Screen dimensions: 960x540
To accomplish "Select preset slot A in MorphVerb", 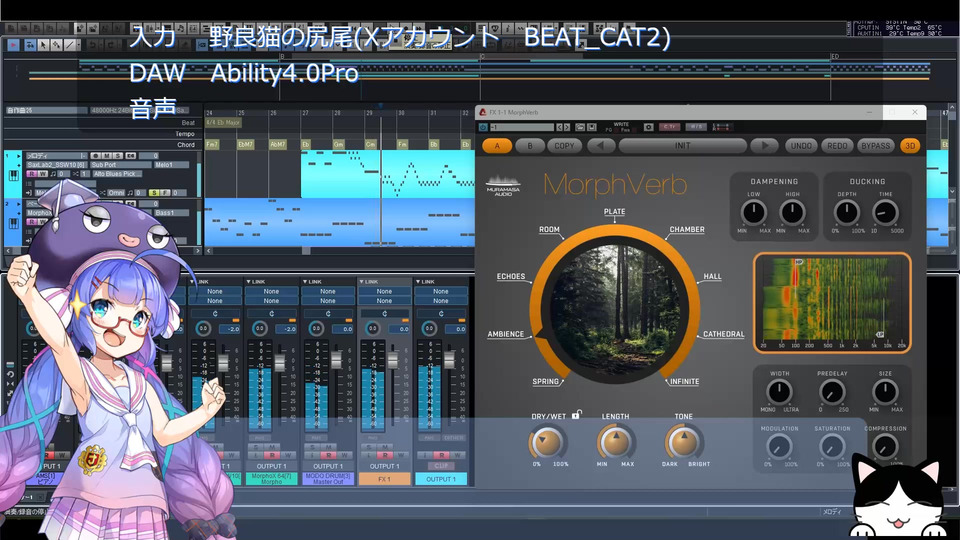I will [497, 146].
